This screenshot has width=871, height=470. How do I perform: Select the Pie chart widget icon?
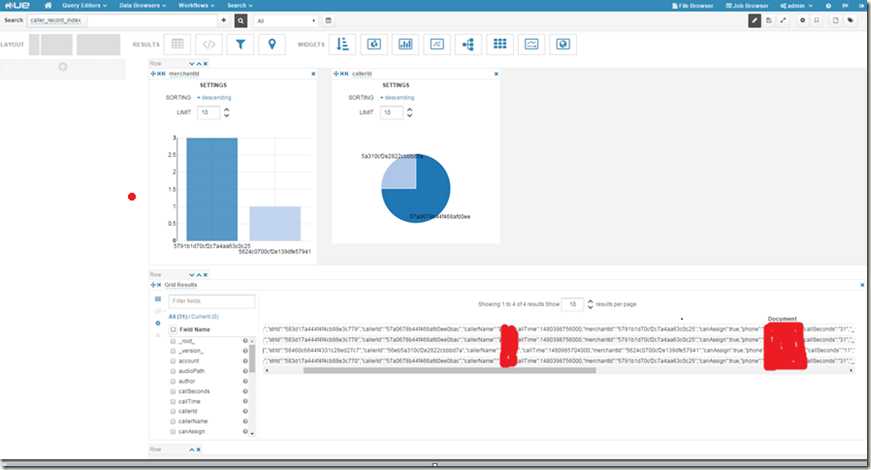[374, 44]
